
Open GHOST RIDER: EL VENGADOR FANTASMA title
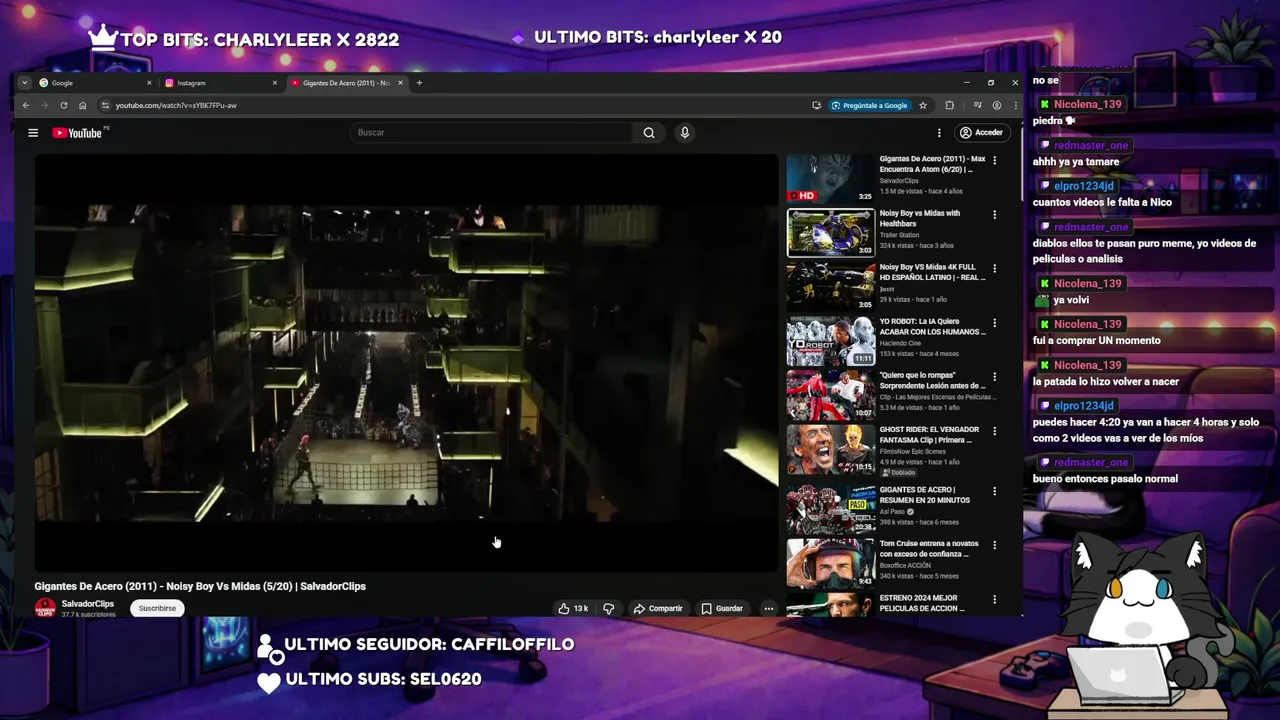click(x=929, y=434)
